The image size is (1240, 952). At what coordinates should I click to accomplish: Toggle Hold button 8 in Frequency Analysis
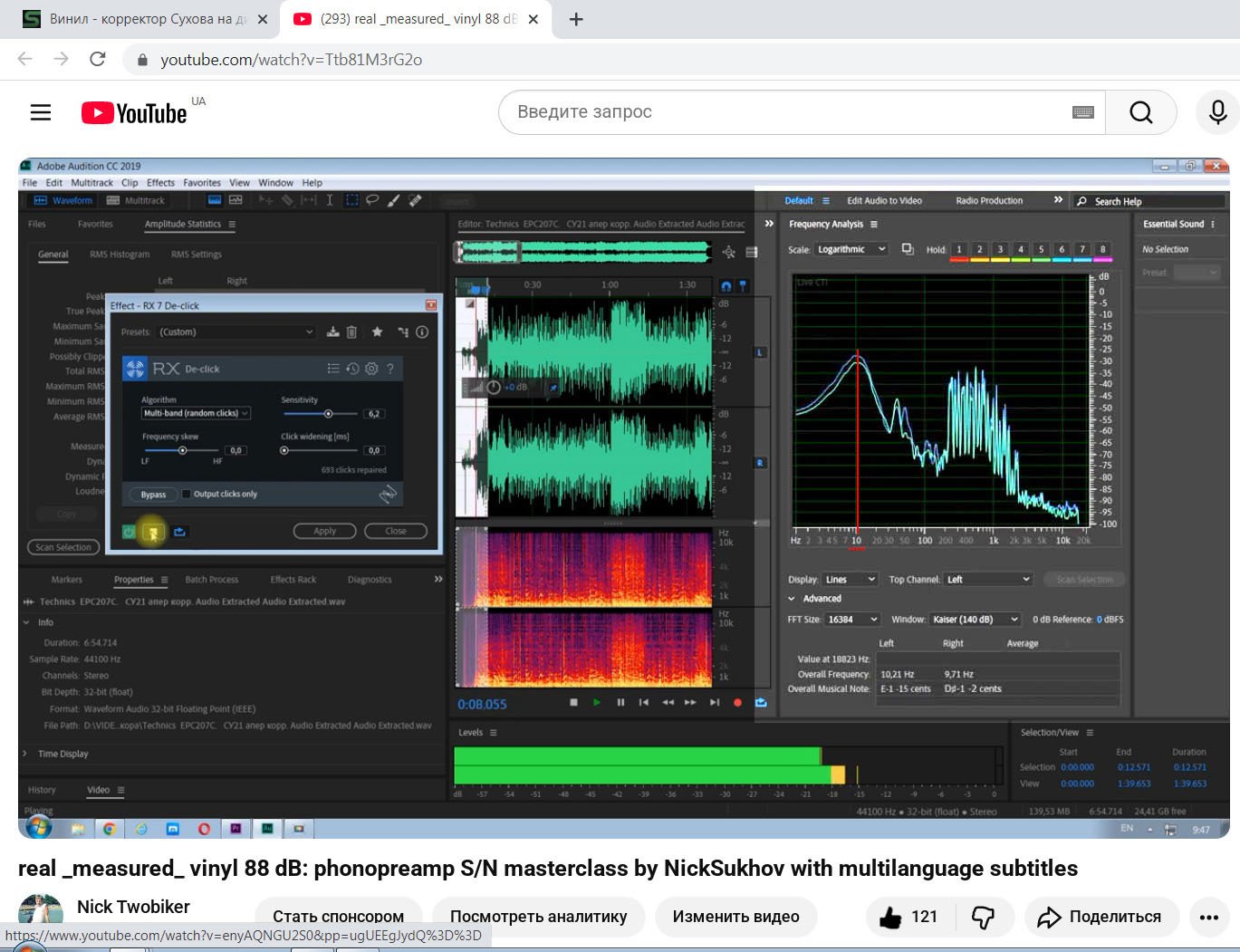pos(1102,249)
